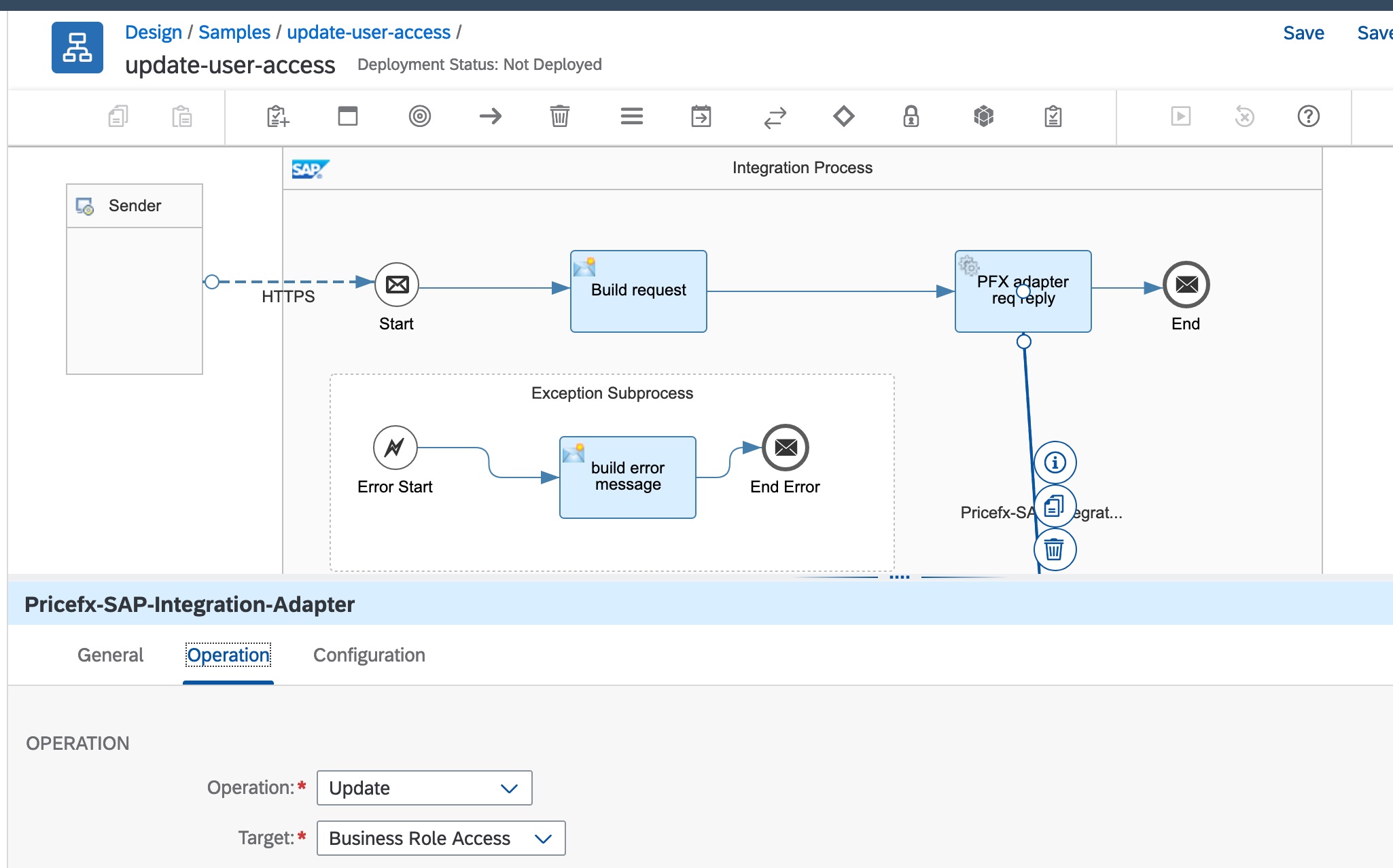
Task: Click the Save link
Action: pos(1303,33)
